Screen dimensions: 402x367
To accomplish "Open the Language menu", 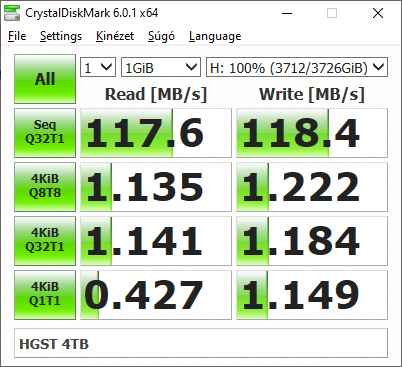I will [215, 36].
